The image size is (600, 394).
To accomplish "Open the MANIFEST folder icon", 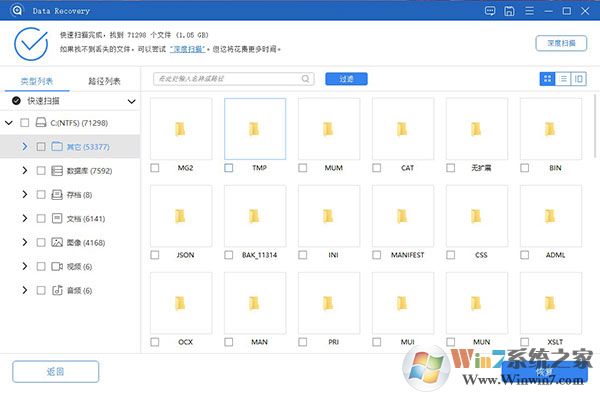I will (402, 216).
